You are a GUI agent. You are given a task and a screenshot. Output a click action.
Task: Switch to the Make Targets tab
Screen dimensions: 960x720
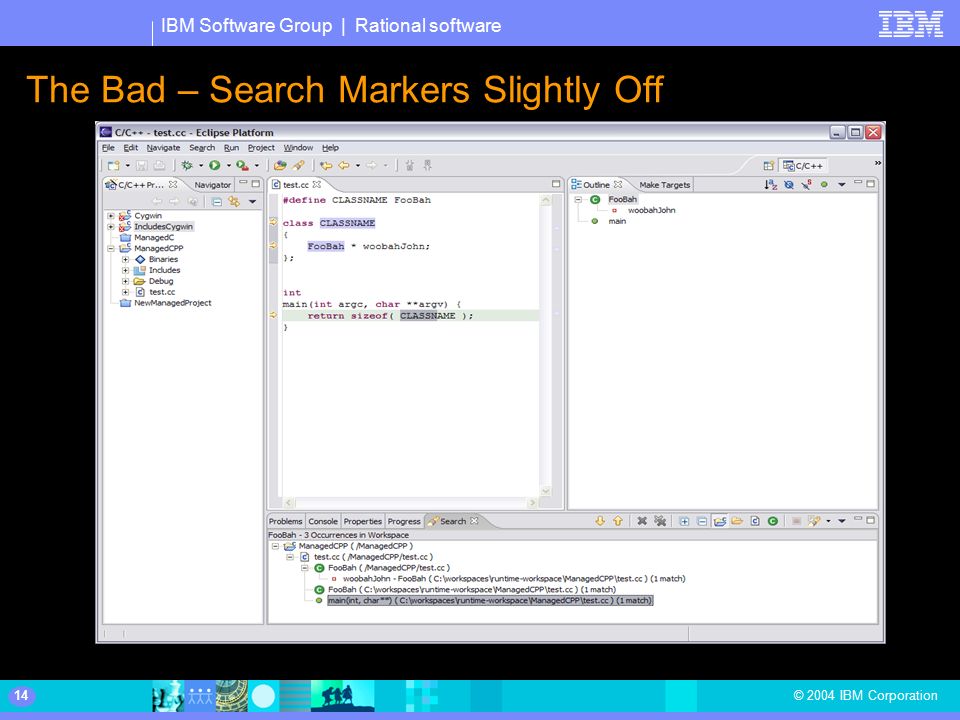point(664,185)
